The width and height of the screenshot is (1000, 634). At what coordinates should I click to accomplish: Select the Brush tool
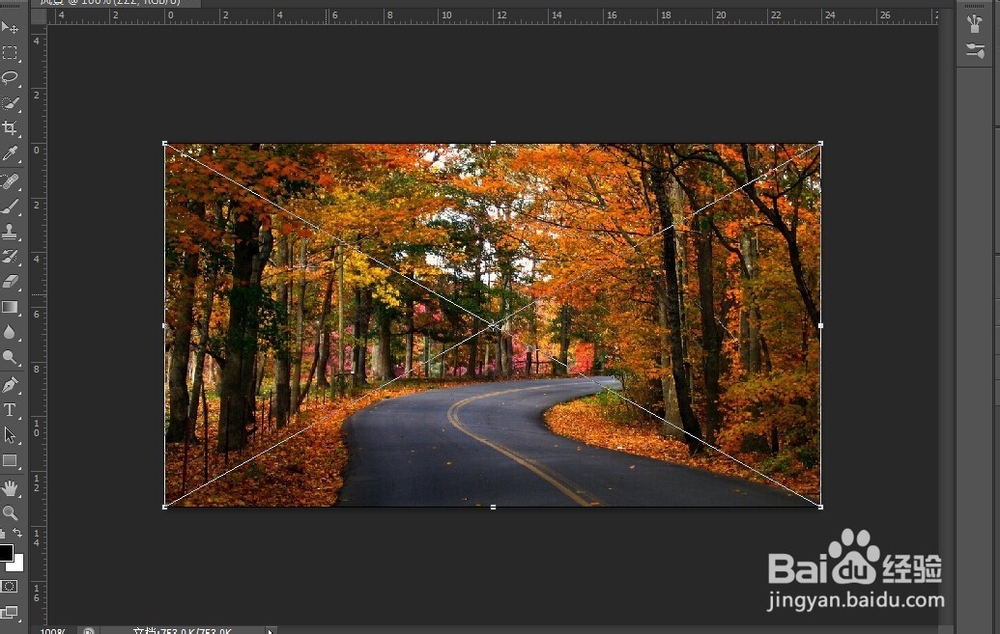point(10,207)
